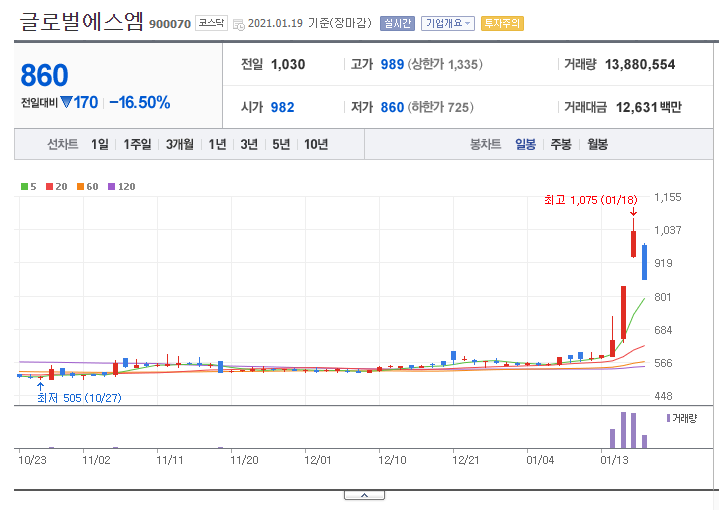The width and height of the screenshot is (719, 510).
Task: Click the tallest purple volume bar
Action: click(x=623, y=430)
